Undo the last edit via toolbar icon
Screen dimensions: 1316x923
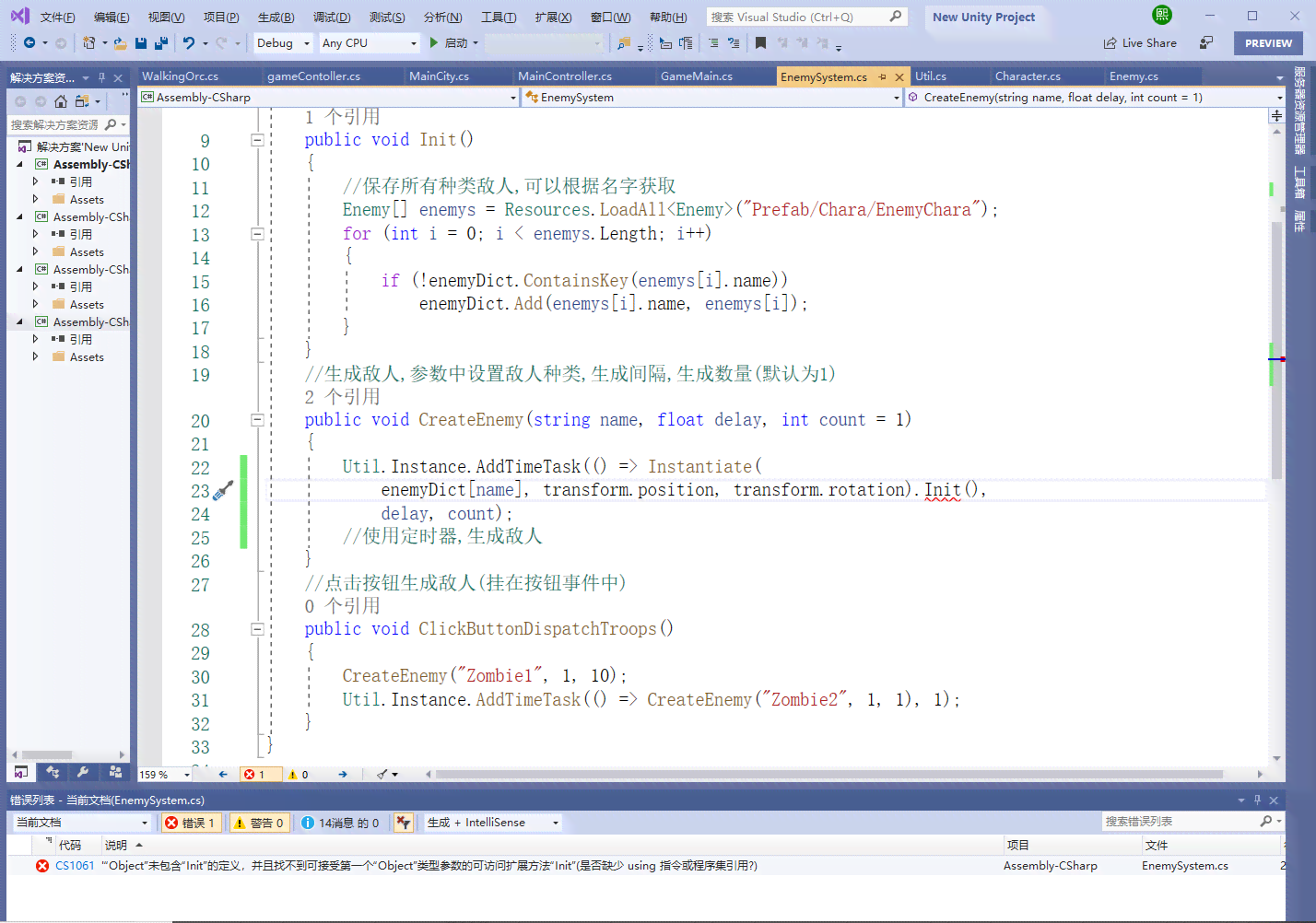[189, 42]
